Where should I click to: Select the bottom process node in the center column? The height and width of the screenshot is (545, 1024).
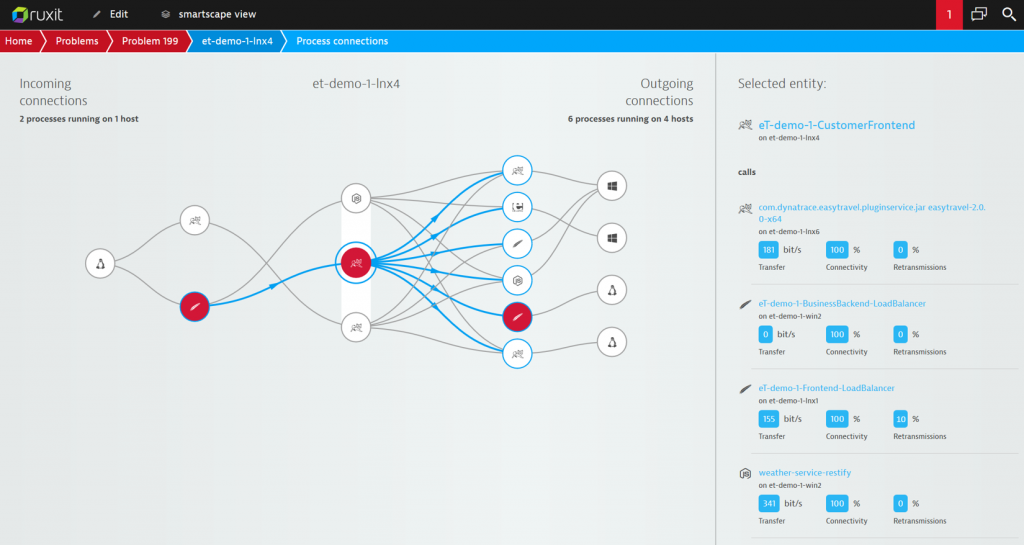(356, 328)
